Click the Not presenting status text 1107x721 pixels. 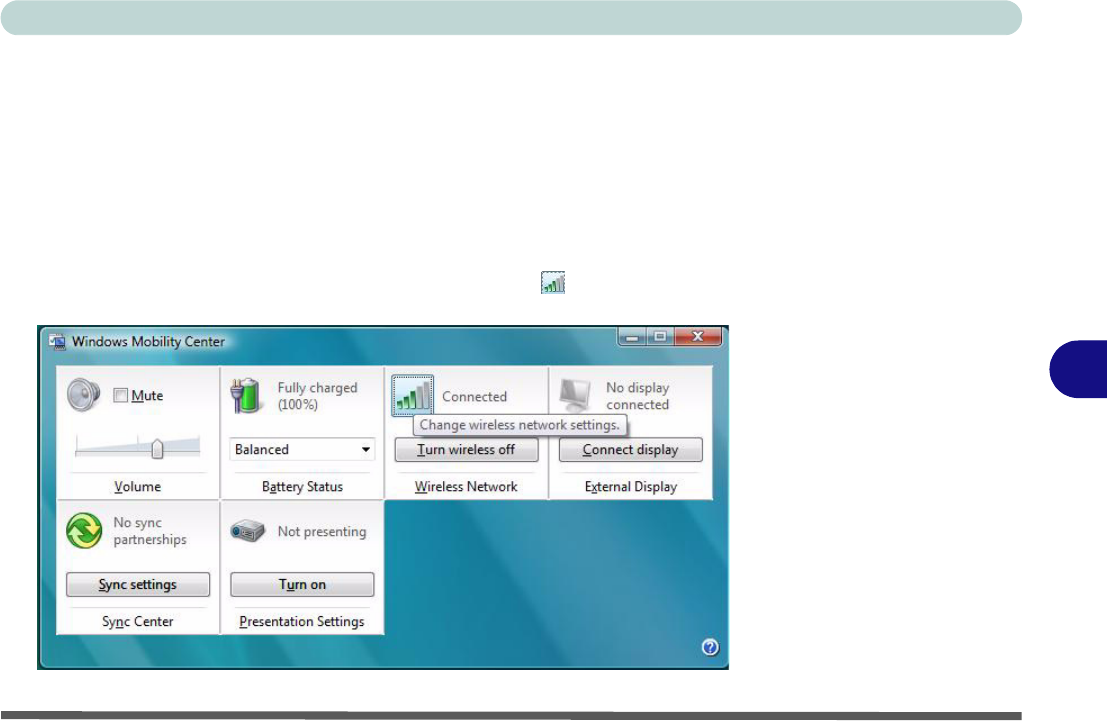click(x=322, y=532)
